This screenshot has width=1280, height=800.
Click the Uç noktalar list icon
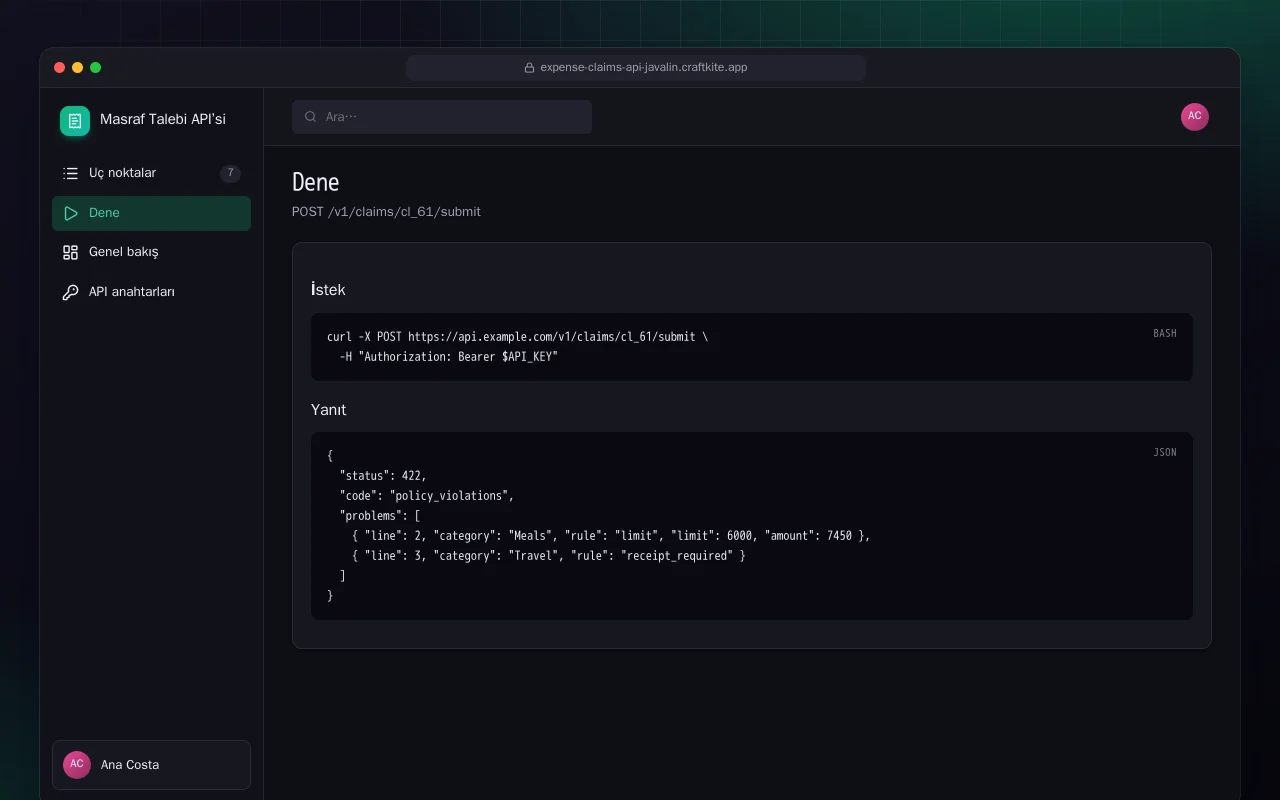(70, 173)
